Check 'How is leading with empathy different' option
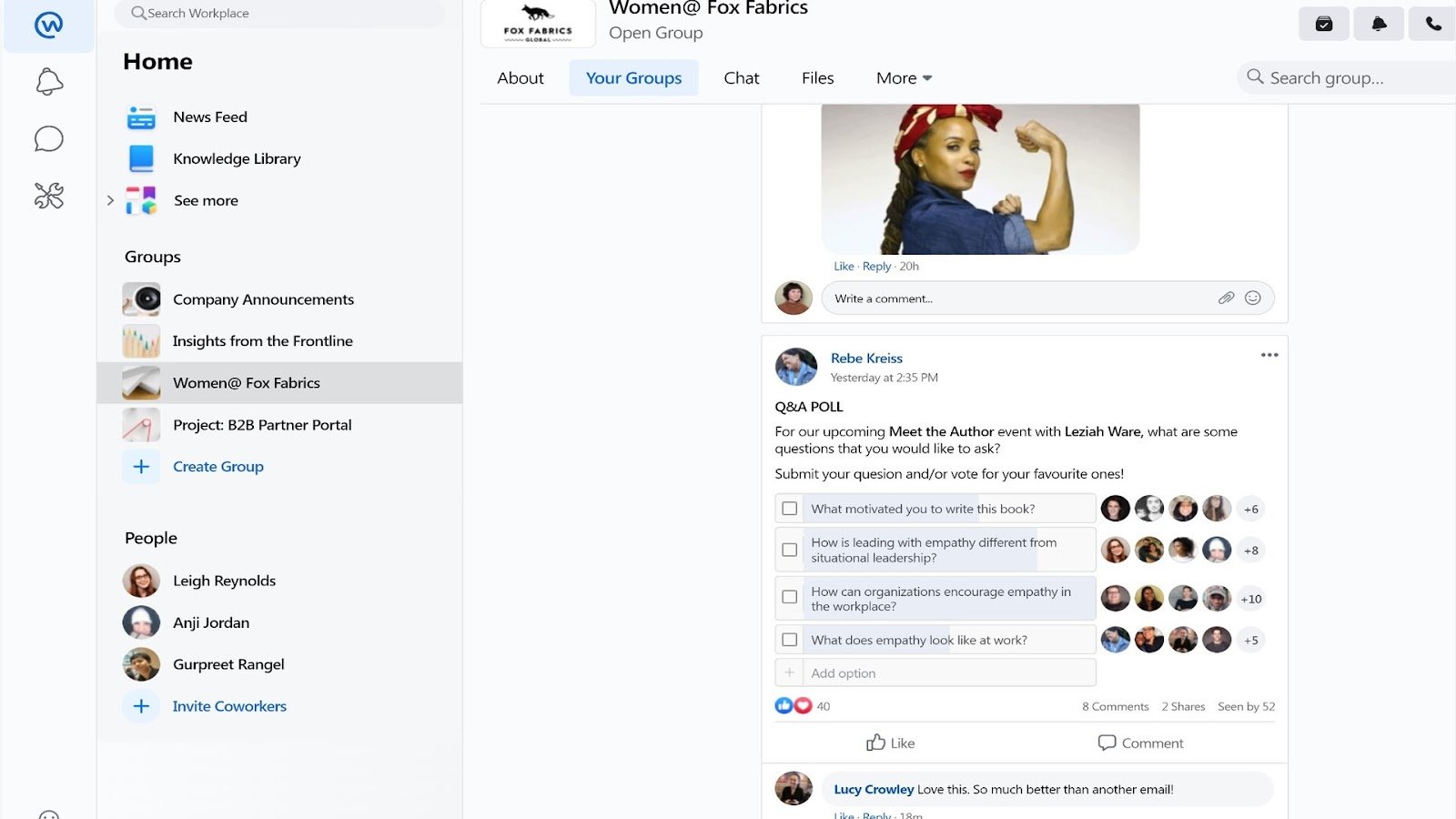This screenshot has width=1456, height=819. [790, 550]
